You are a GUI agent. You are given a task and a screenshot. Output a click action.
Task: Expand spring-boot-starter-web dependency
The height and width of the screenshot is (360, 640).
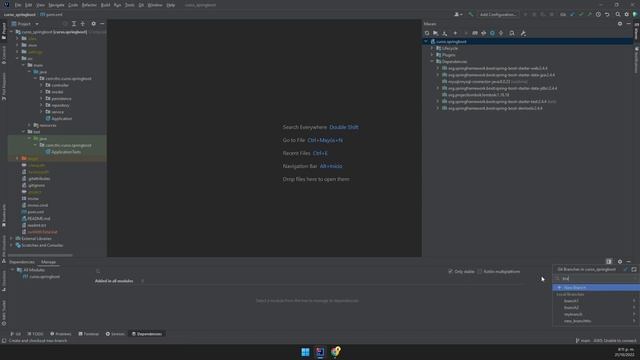438,68
